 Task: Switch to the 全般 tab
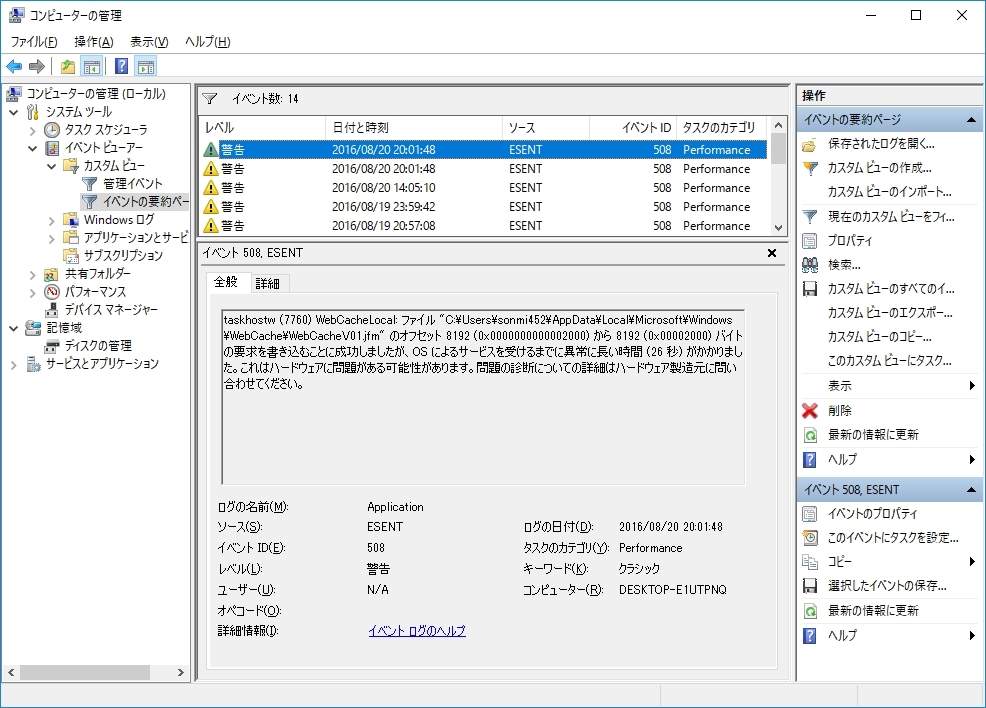point(226,282)
